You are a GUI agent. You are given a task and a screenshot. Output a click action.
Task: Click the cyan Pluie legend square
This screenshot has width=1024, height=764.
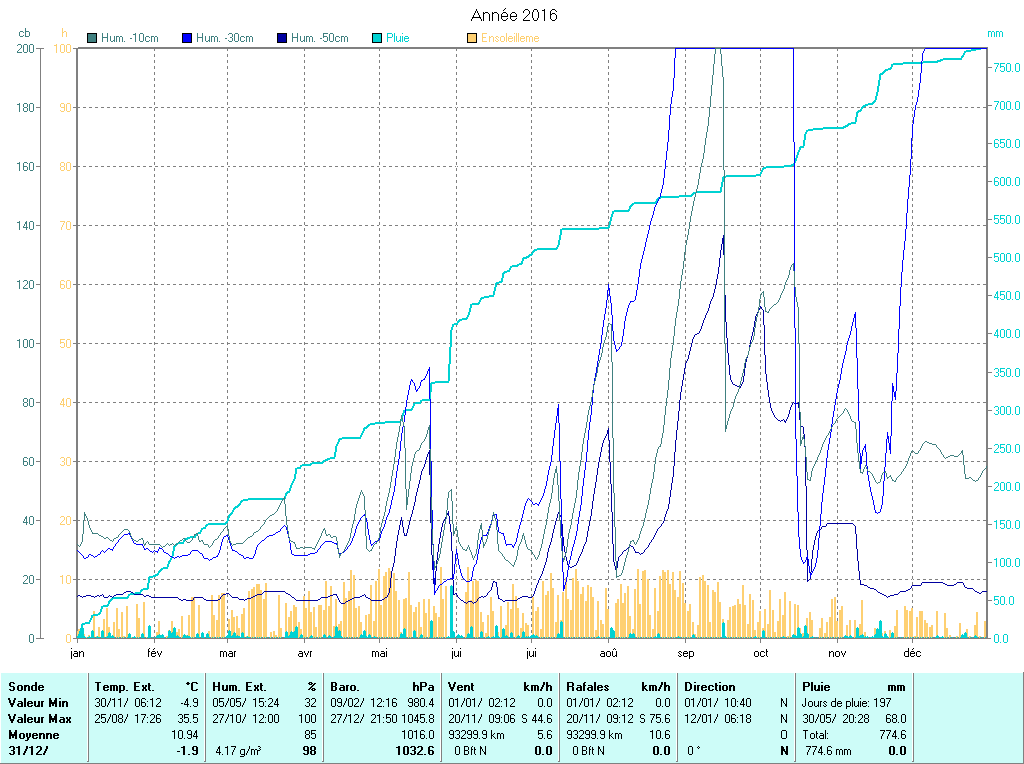pyautogui.click(x=377, y=38)
